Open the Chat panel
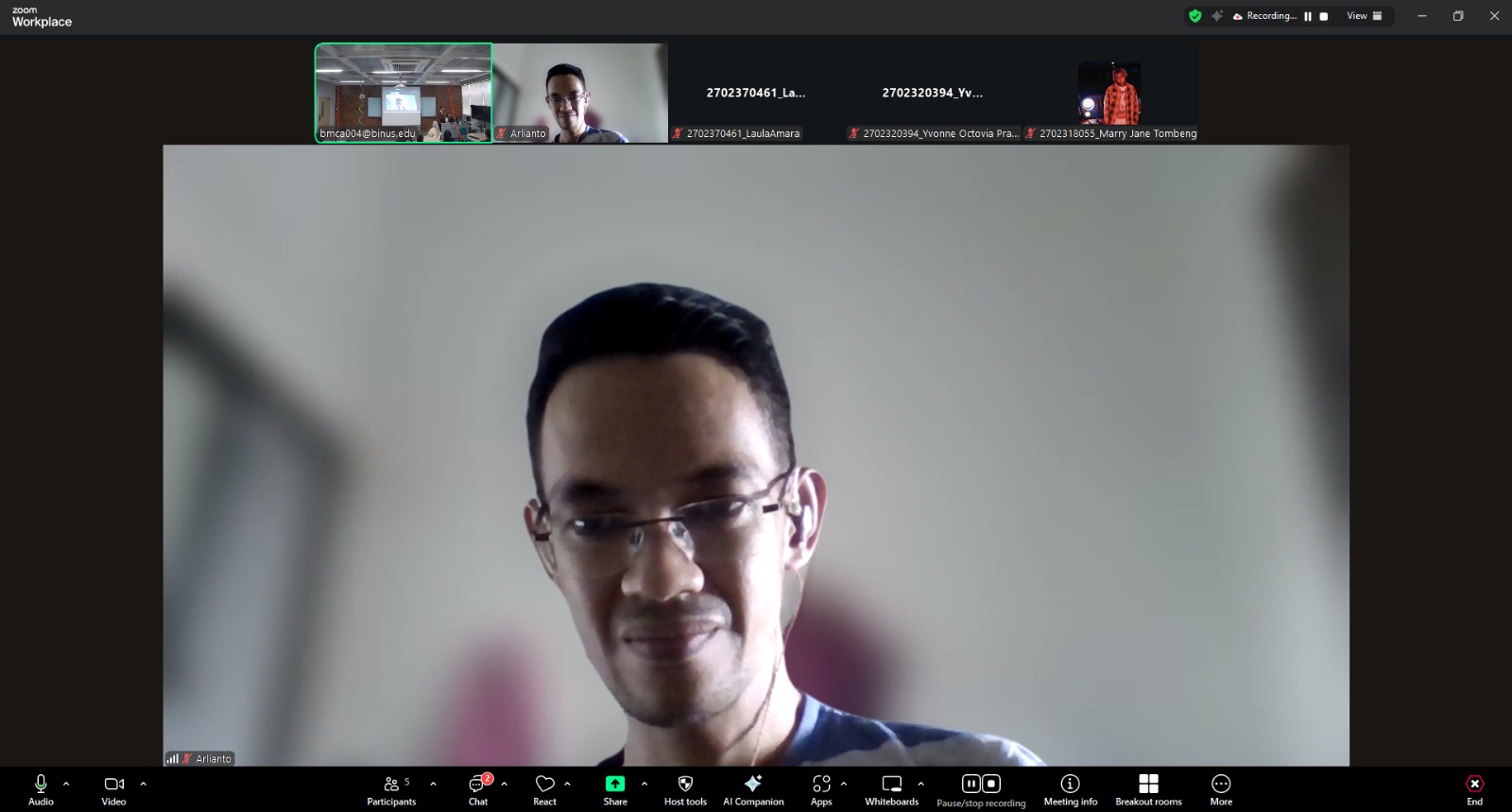1512x812 pixels. click(478, 789)
